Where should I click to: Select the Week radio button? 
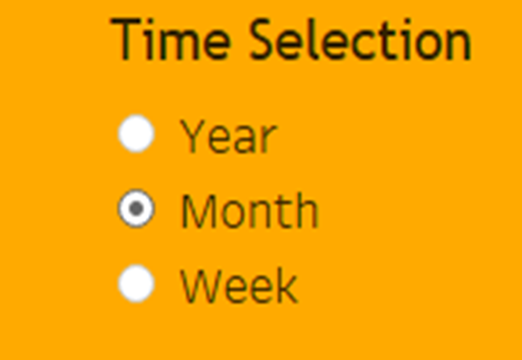click(x=136, y=284)
